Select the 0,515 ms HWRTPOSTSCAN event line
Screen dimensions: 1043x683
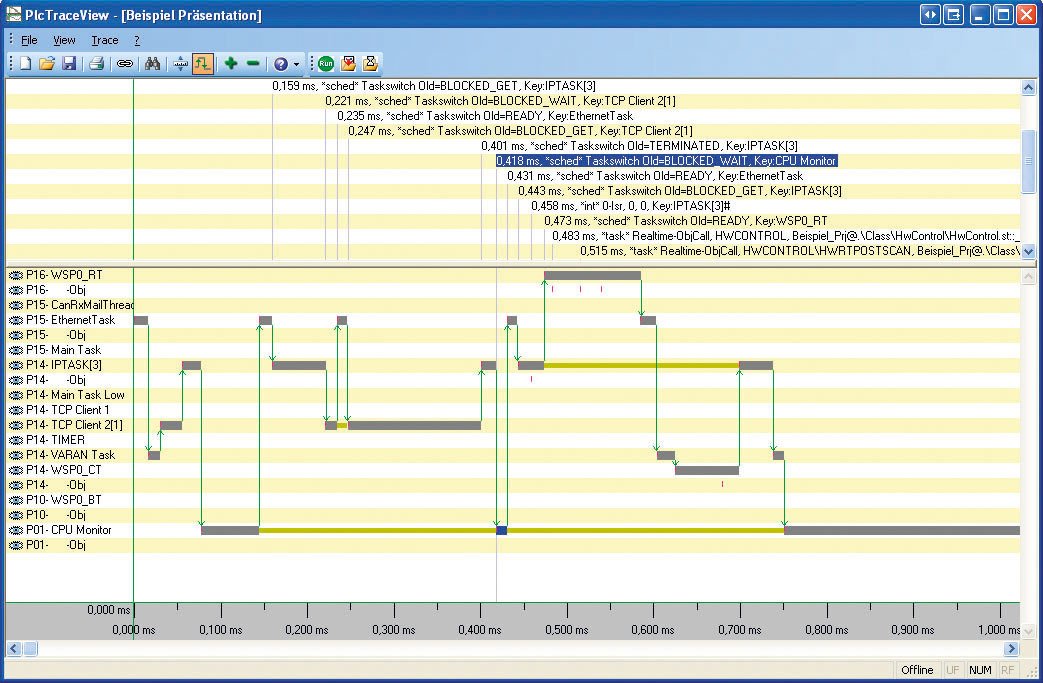click(x=800, y=251)
